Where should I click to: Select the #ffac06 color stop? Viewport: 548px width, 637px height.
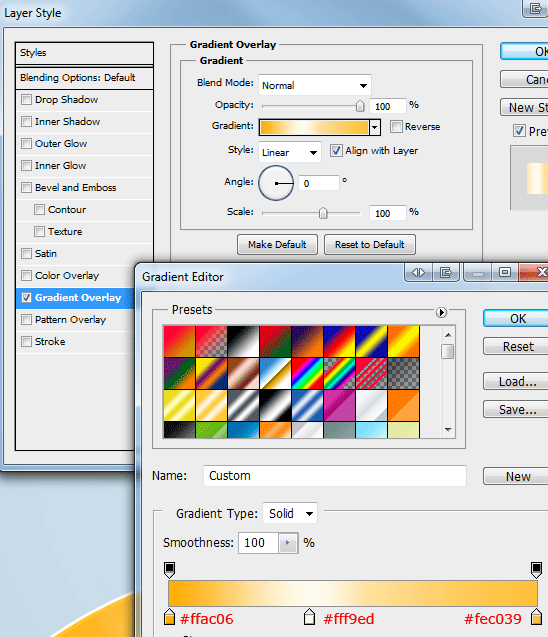click(169, 616)
